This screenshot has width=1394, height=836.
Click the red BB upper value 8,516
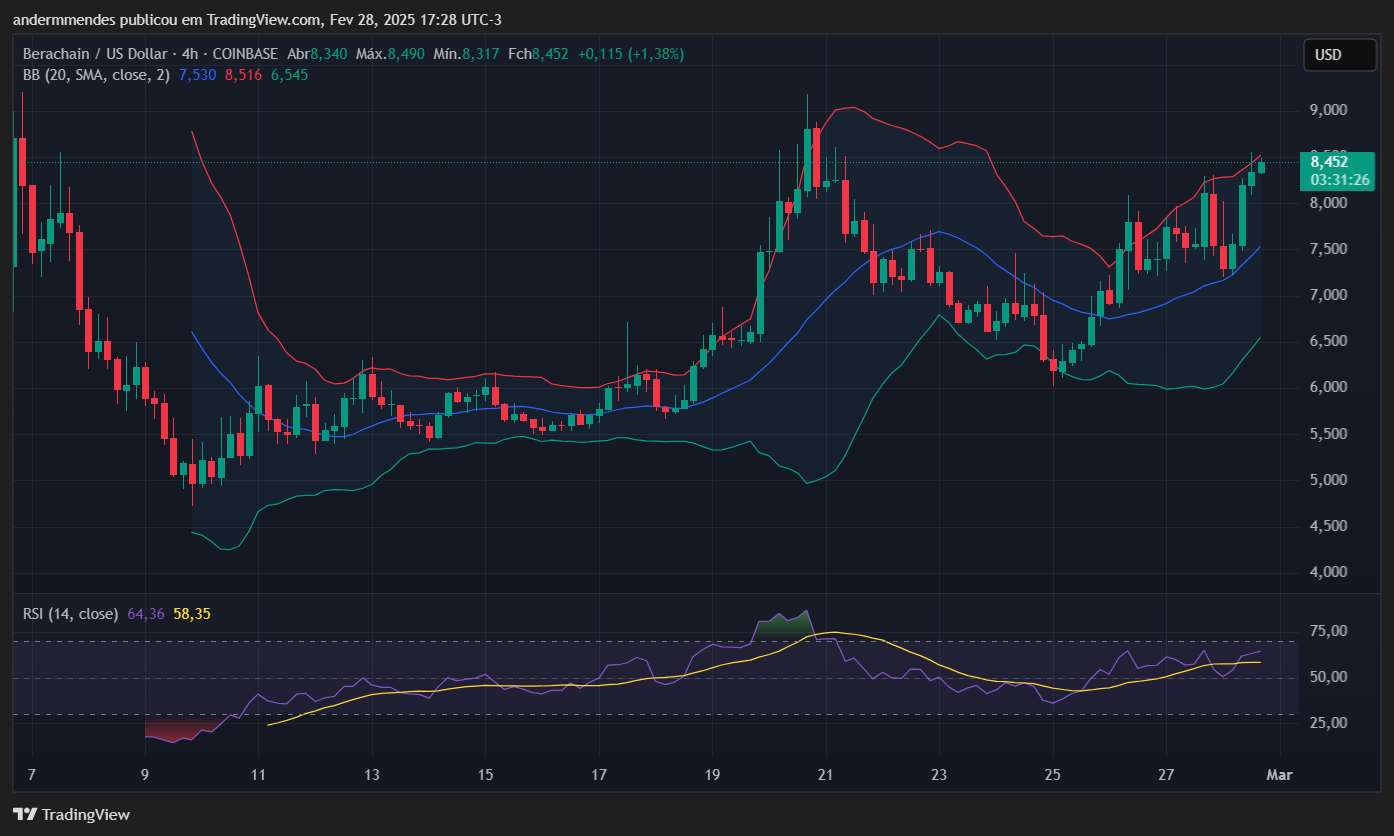coord(243,75)
